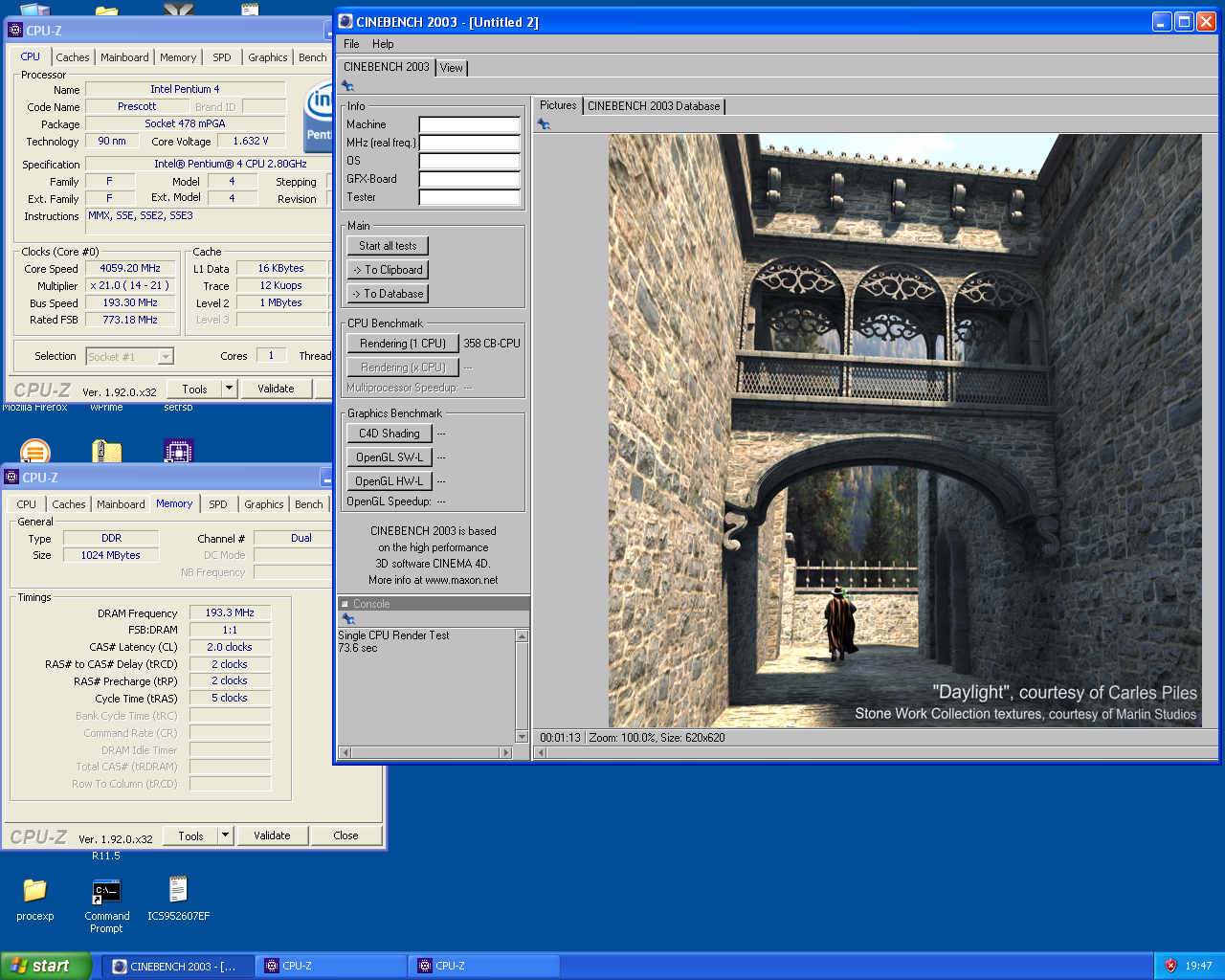This screenshot has height=980, width=1225.
Task: Open the Caches tab in upper CPU-Z
Action: pos(73,57)
